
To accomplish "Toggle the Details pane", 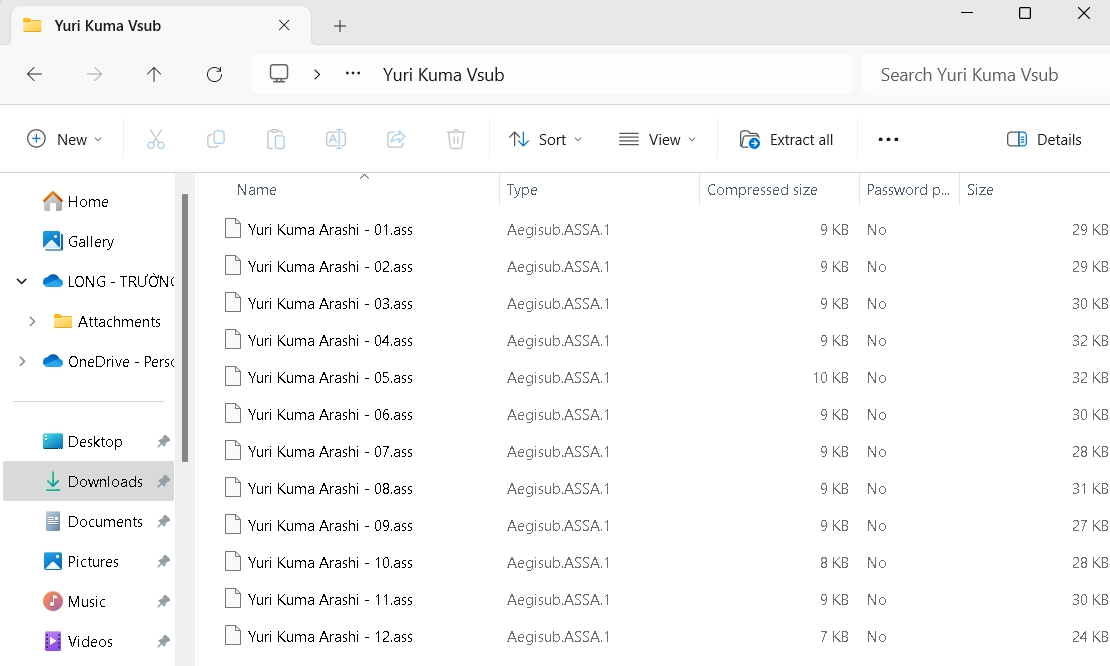I will pyautogui.click(x=1044, y=139).
